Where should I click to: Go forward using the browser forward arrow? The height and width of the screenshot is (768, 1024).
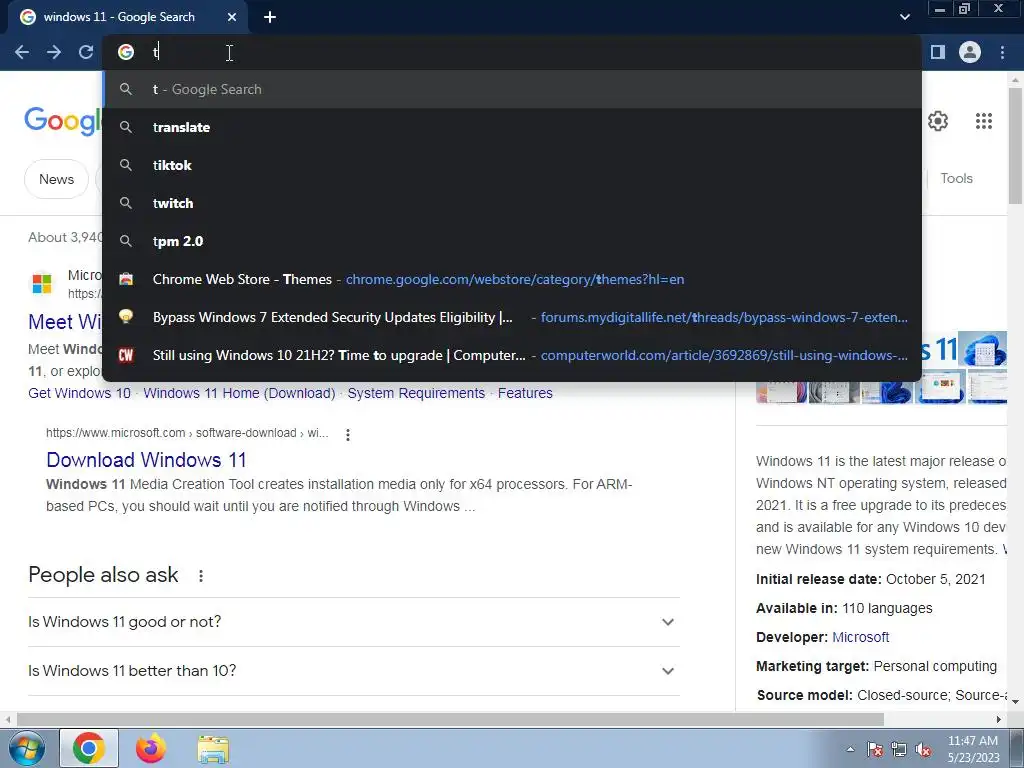[54, 52]
